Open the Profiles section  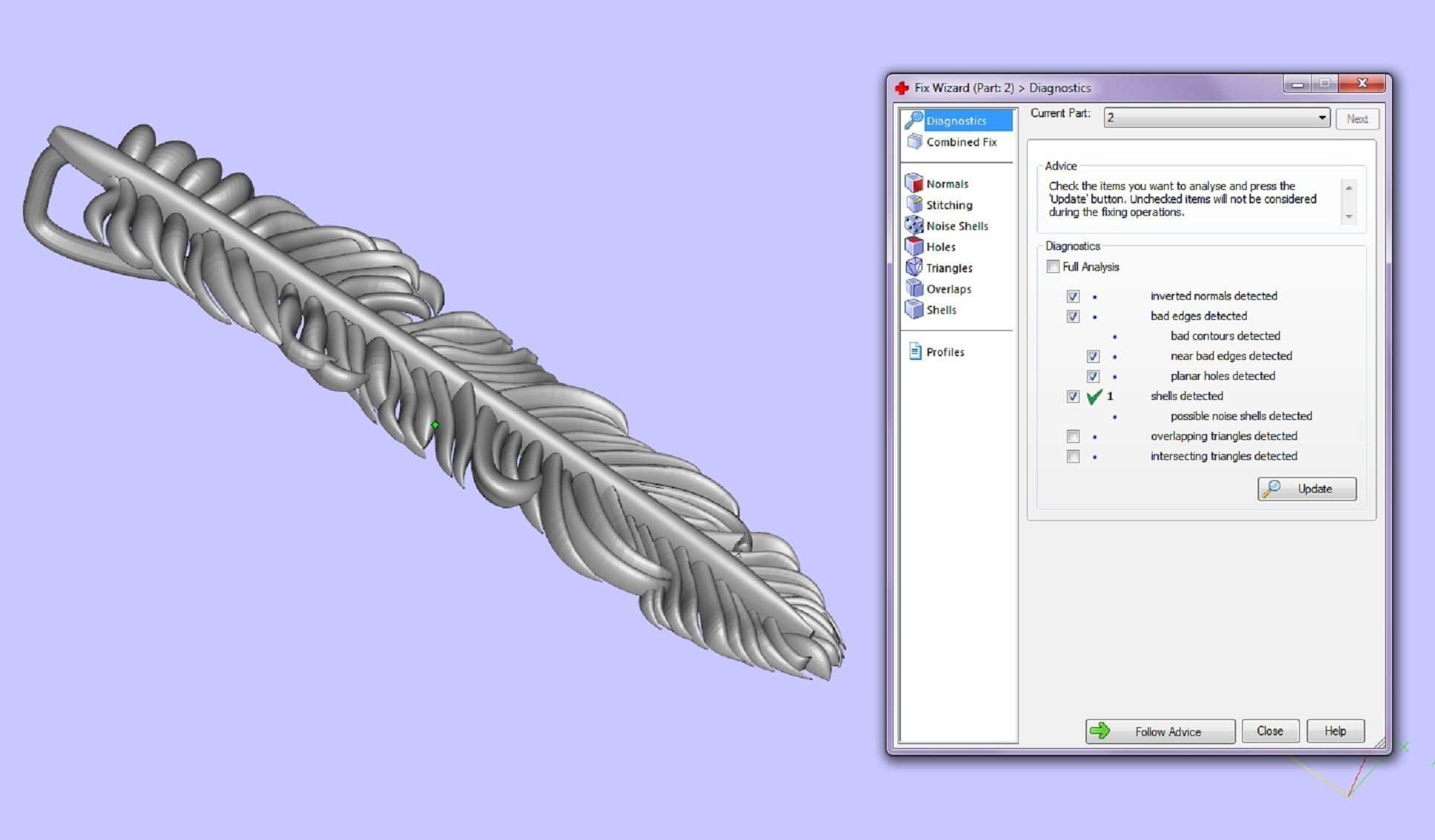(945, 352)
